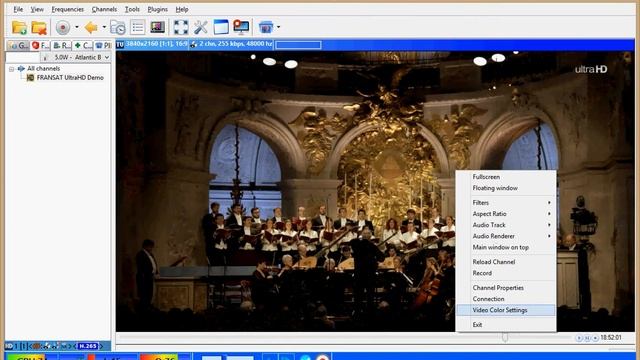This screenshot has width=640, height=360.
Task: Show the channel list icon in toolbar
Action: 138,27
